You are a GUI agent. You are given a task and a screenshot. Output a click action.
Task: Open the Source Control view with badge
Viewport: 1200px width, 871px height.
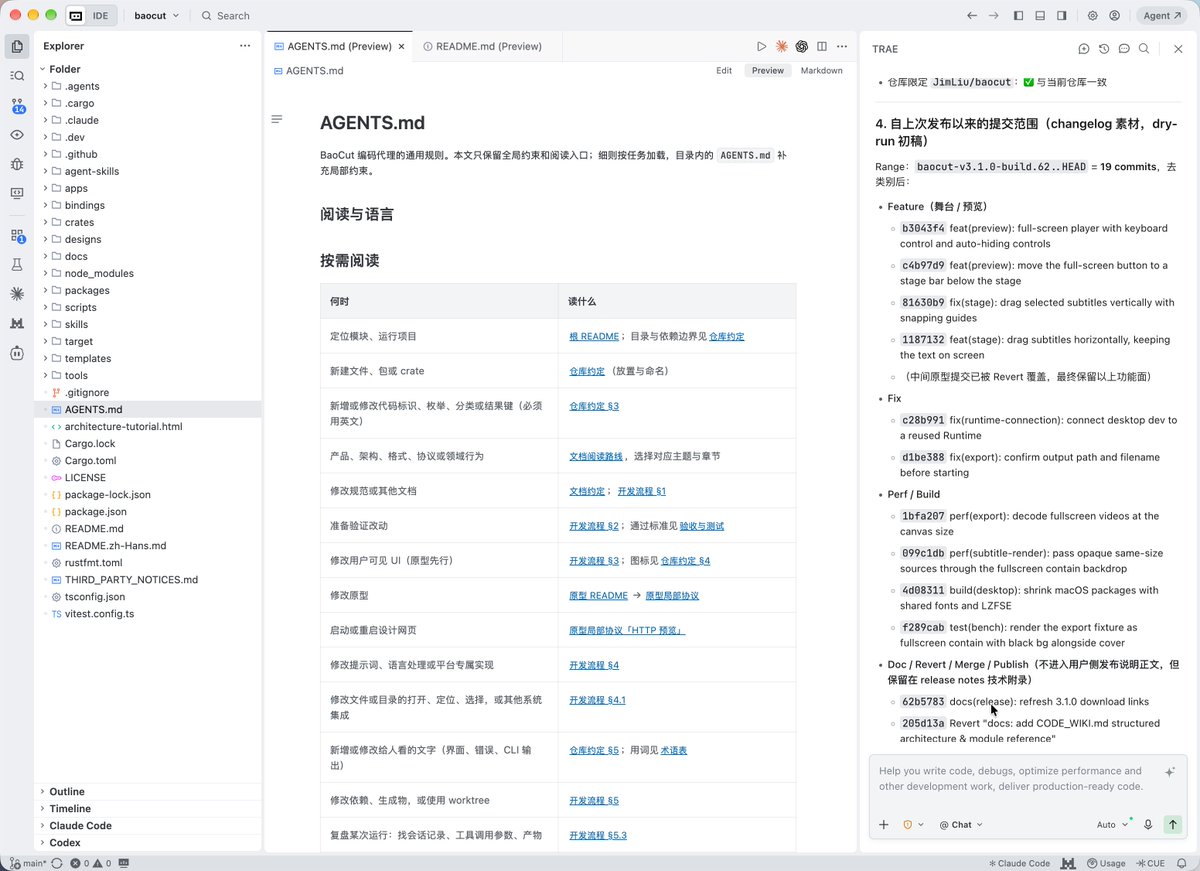17,105
